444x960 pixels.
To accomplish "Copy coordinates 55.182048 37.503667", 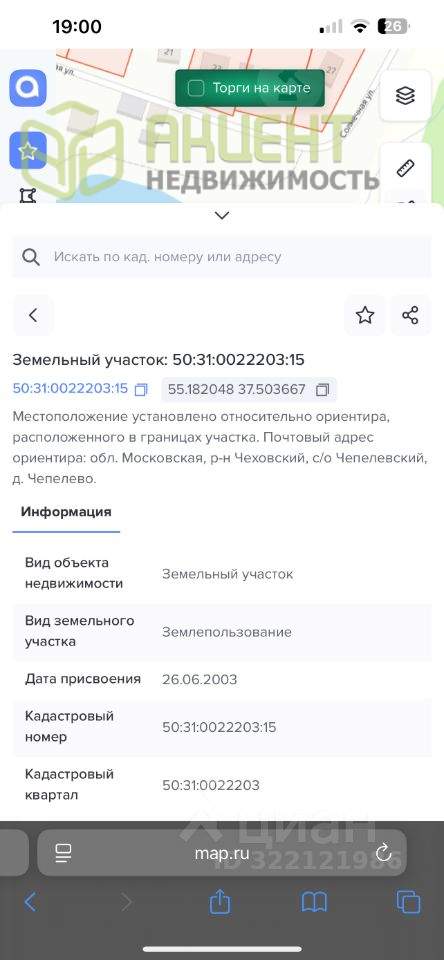I will click(x=323, y=389).
